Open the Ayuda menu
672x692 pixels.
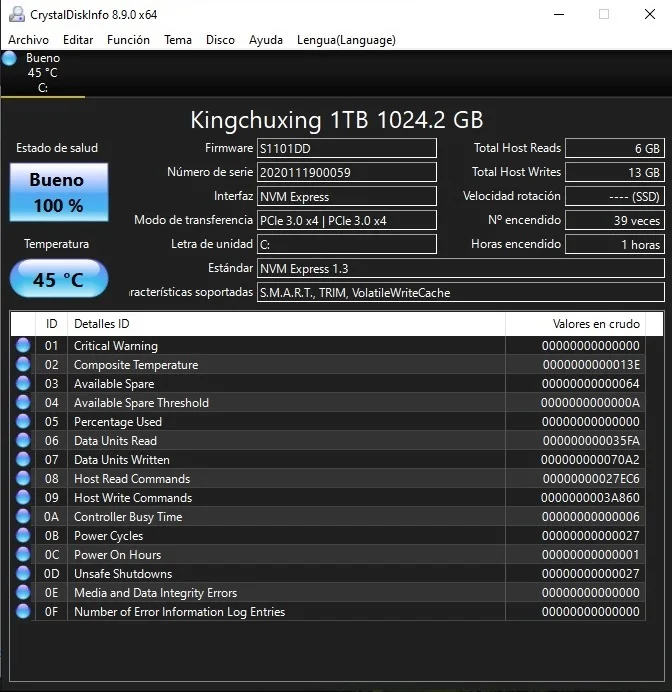point(266,40)
